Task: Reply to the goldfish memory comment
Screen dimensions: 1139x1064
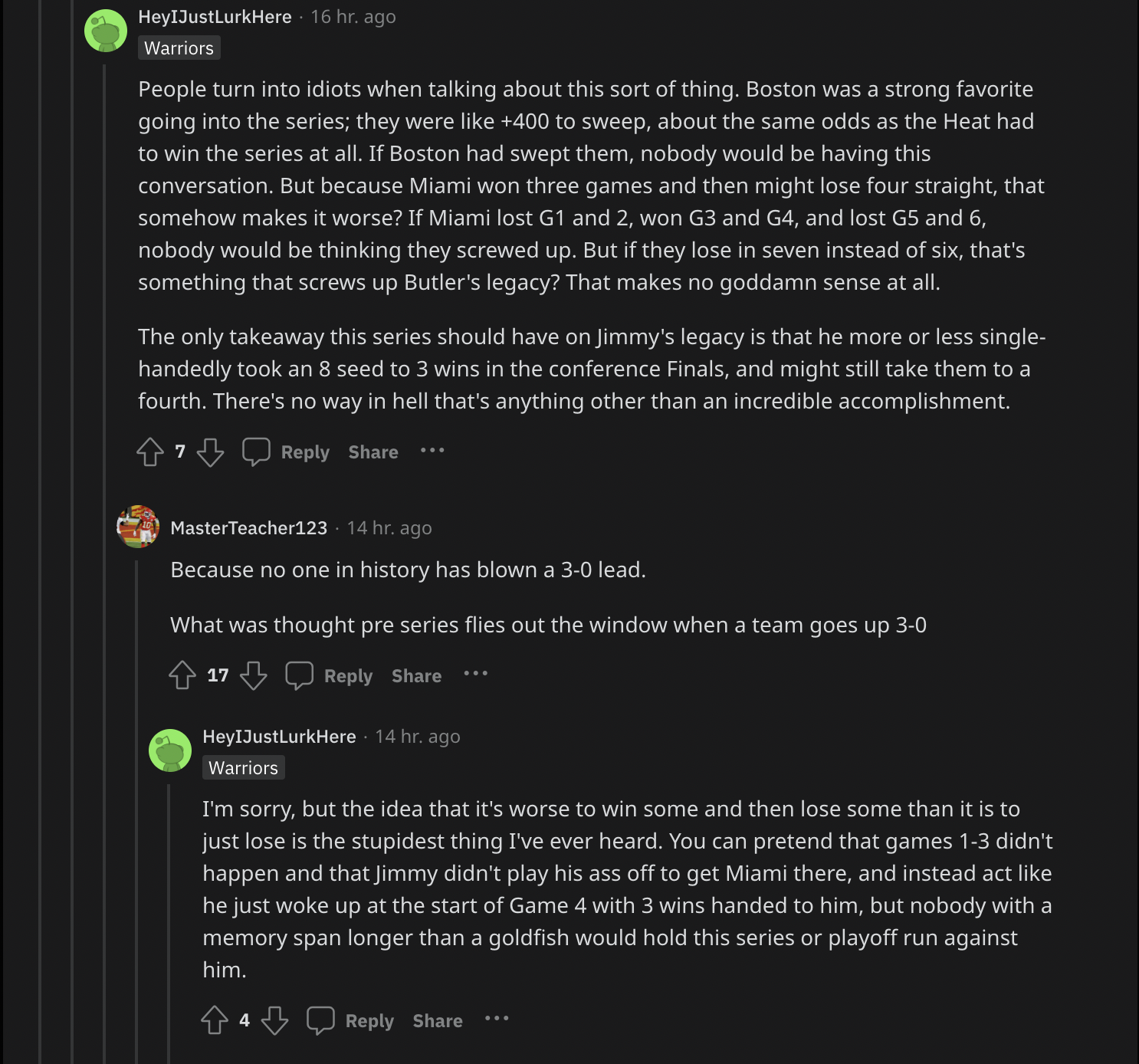Action: pos(369,1021)
